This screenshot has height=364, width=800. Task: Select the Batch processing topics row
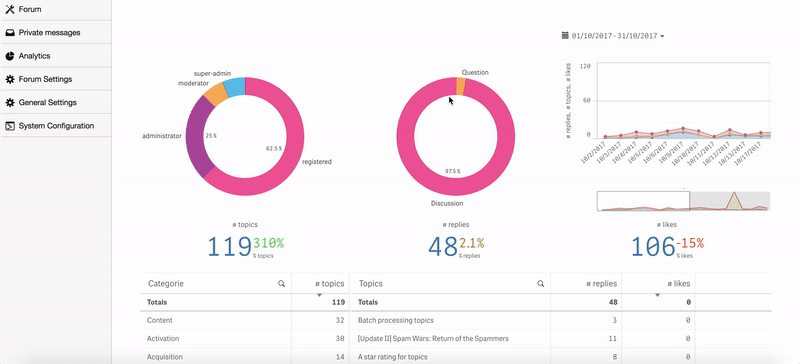pyautogui.click(x=523, y=321)
